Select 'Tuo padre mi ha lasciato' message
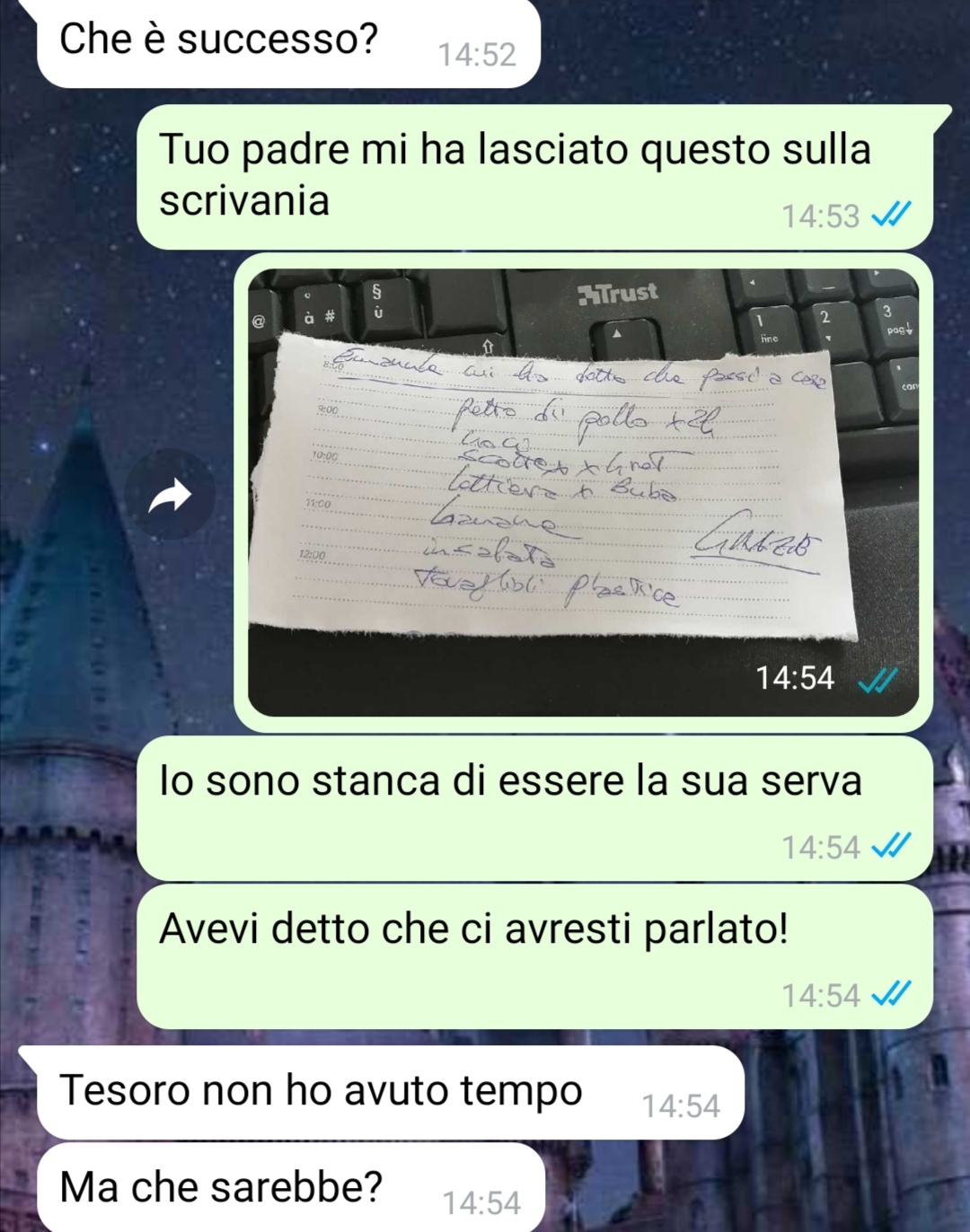The image size is (970, 1232). (535, 177)
